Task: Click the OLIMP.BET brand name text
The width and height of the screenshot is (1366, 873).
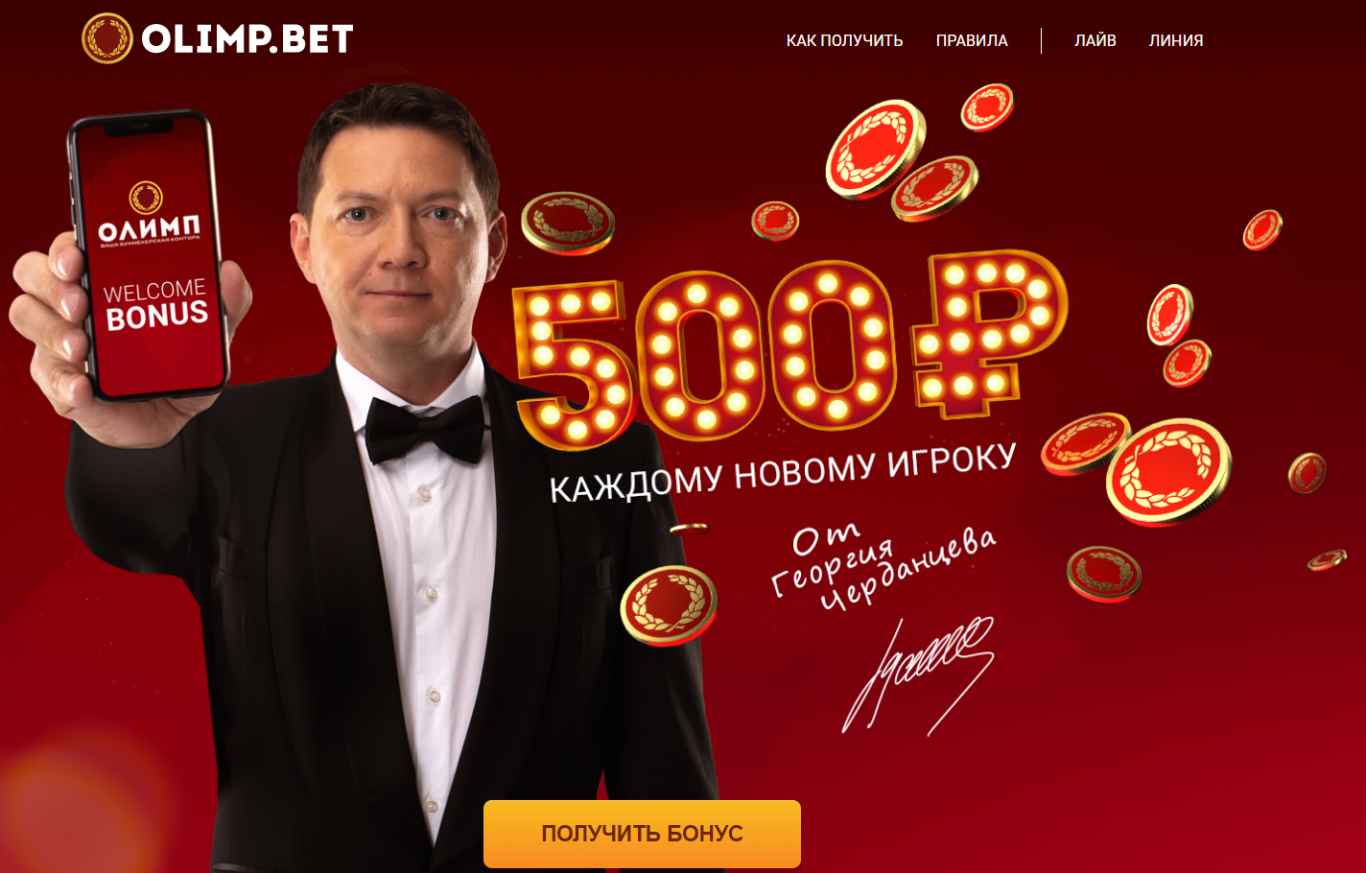Action: 247,39
